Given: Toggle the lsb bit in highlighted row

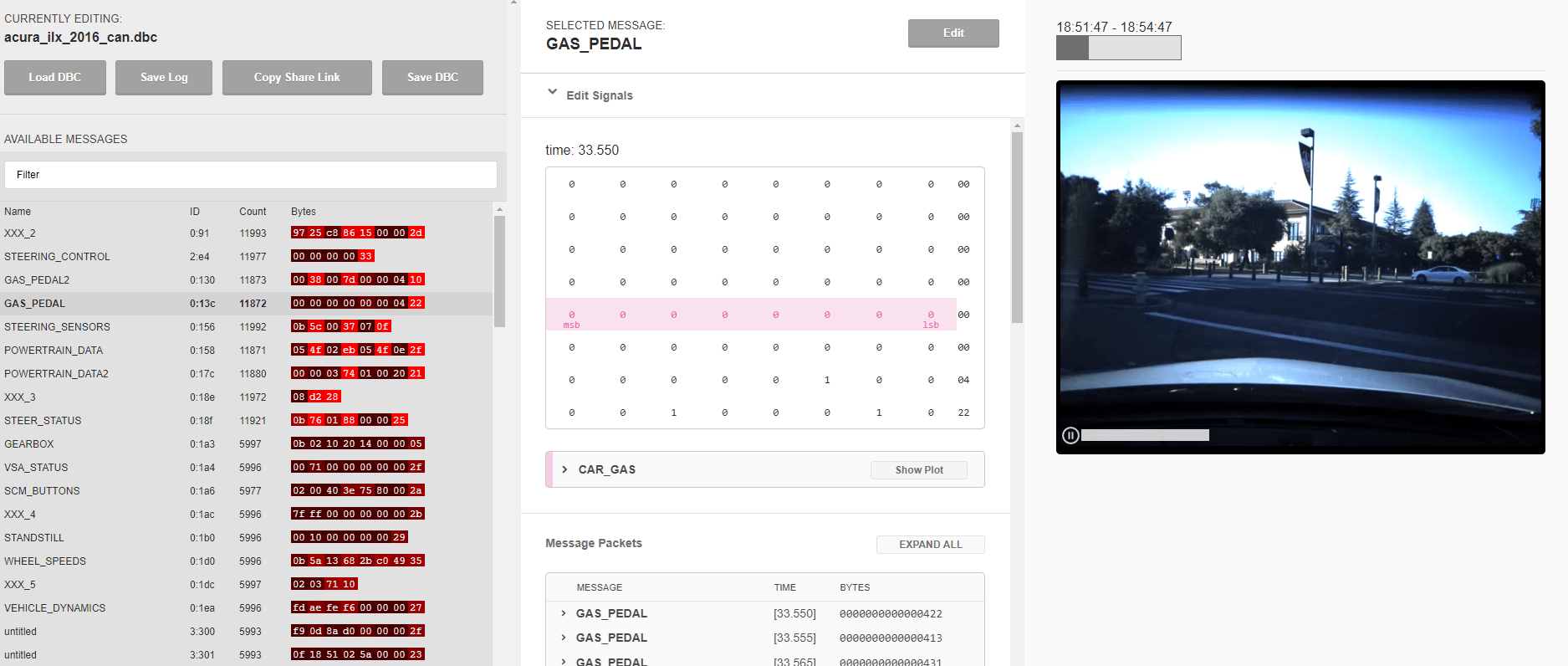Looking at the screenshot, I should (930, 315).
